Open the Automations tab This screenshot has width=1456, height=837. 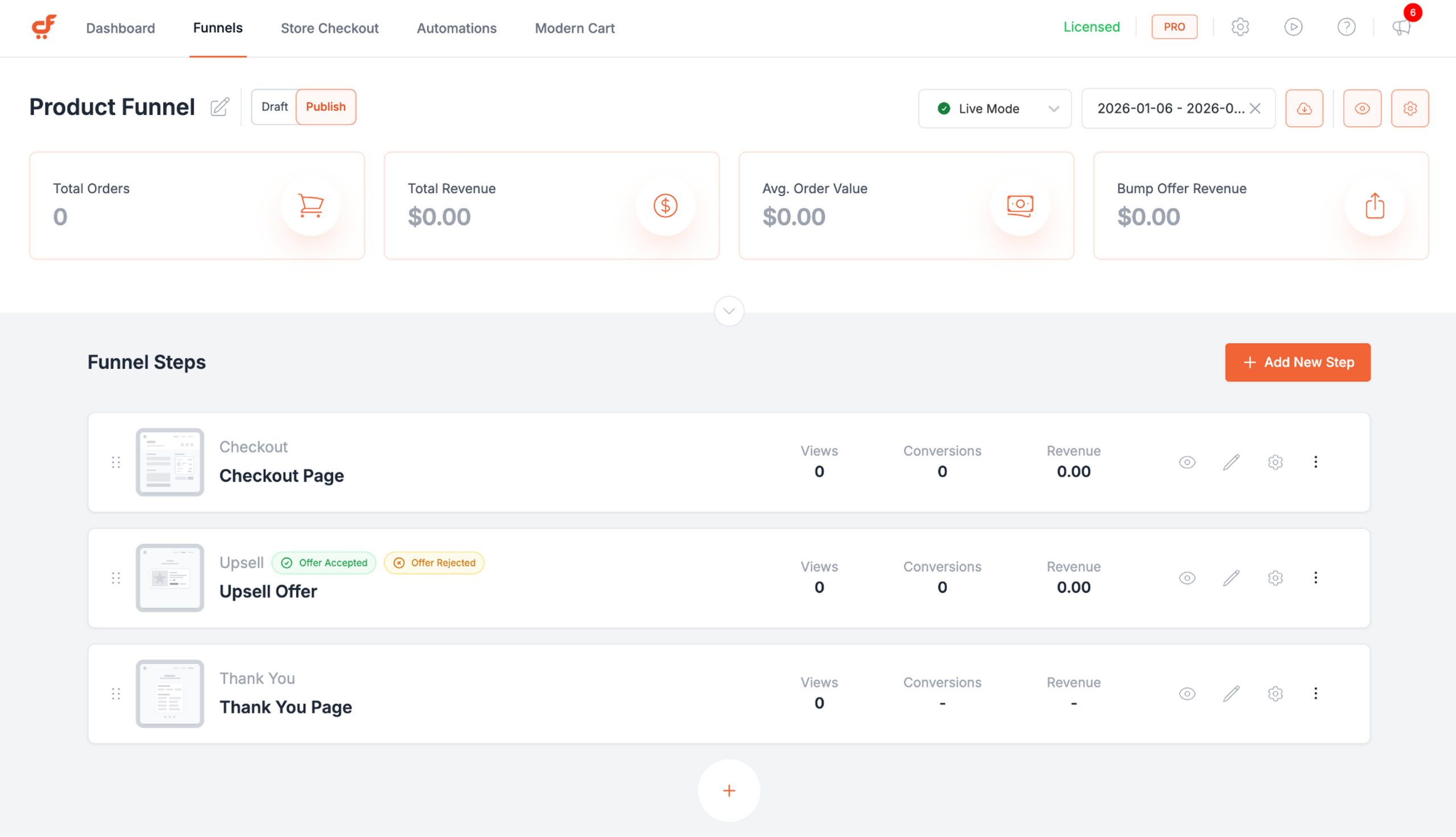pyautogui.click(x=456, y=28)
